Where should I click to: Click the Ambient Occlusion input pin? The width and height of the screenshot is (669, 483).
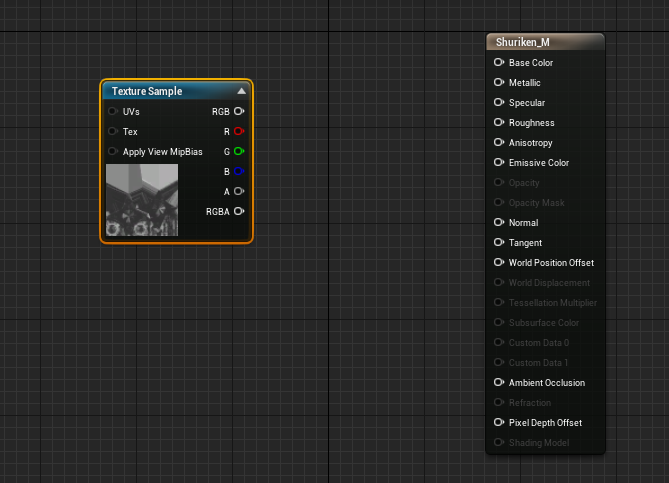[499, 383]
